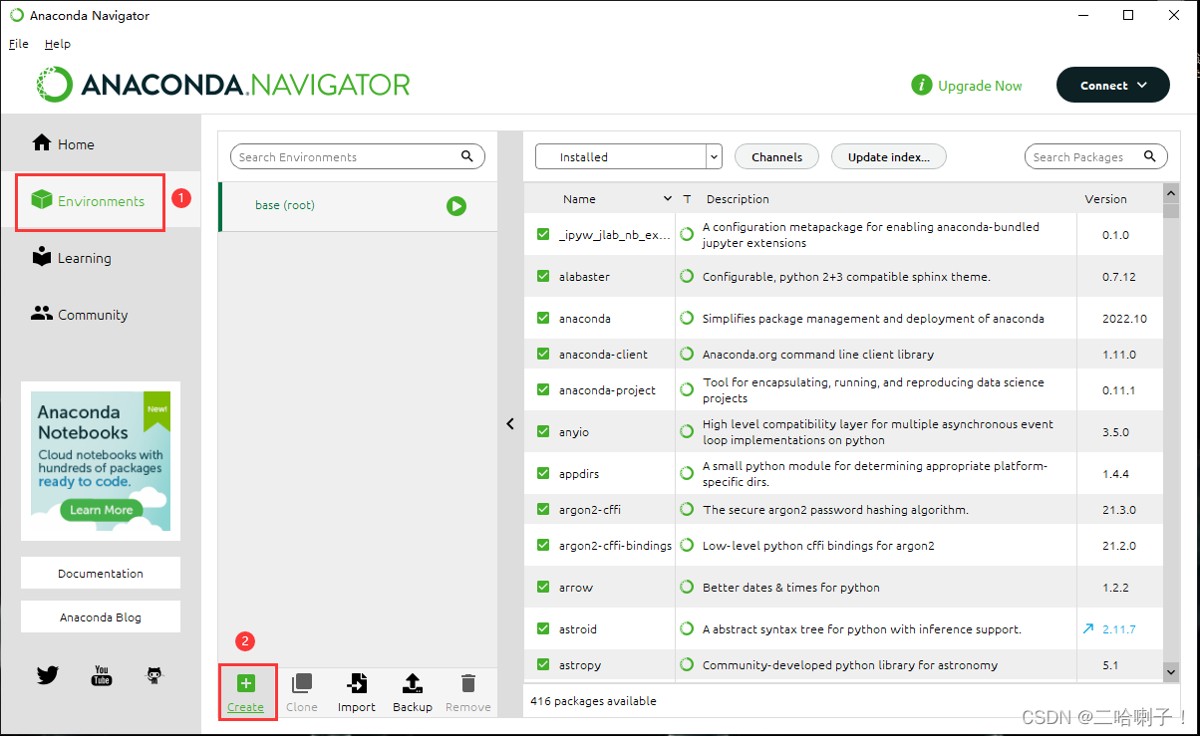Uncheck the alabaster package checkbox
The height and width of the screenshot is (736, 1200).
tap(543, 276)
